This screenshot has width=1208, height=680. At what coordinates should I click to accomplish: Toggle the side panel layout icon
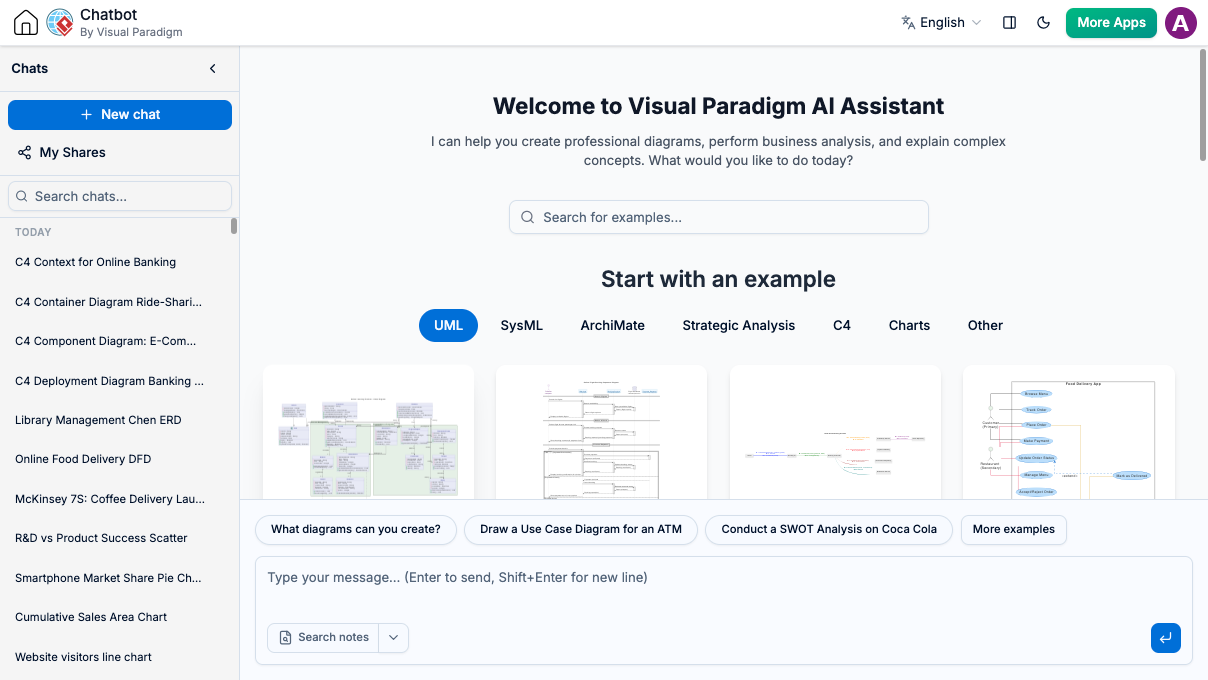point(1010,22)
